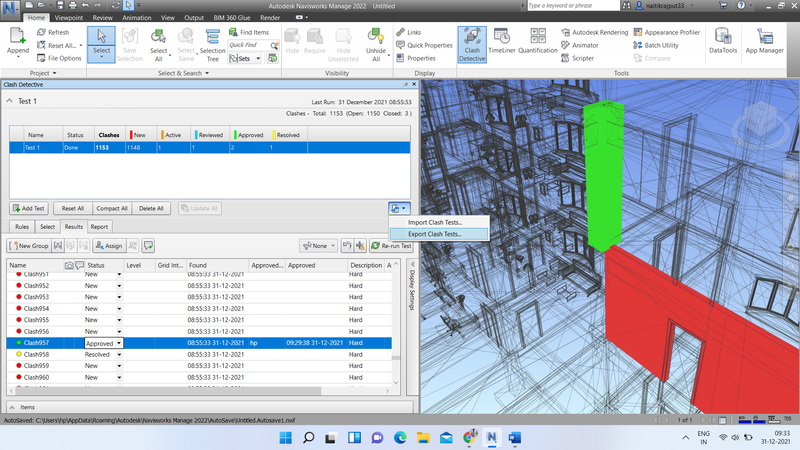The image size is (800, 450).
Task: Click the Unhide All icon
Action: 376,36
